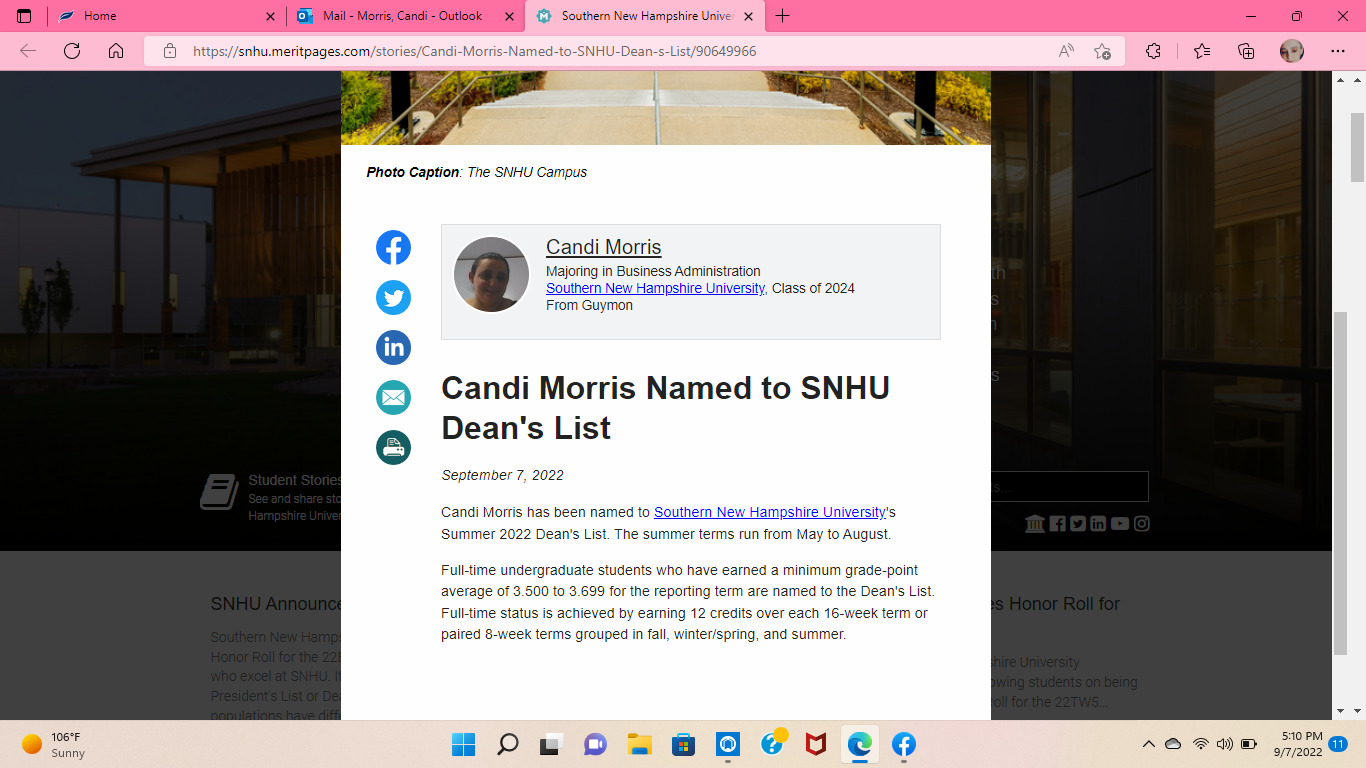Share the story by email icon
1366x768 pixels.
click(393, 397)
